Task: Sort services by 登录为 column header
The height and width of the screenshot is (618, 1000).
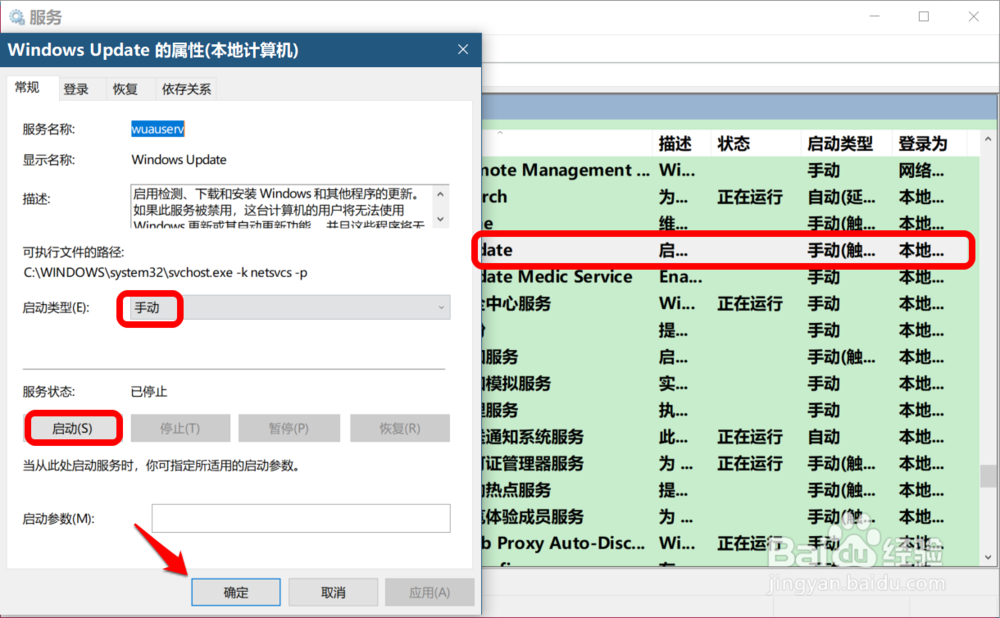Action: 930,143
